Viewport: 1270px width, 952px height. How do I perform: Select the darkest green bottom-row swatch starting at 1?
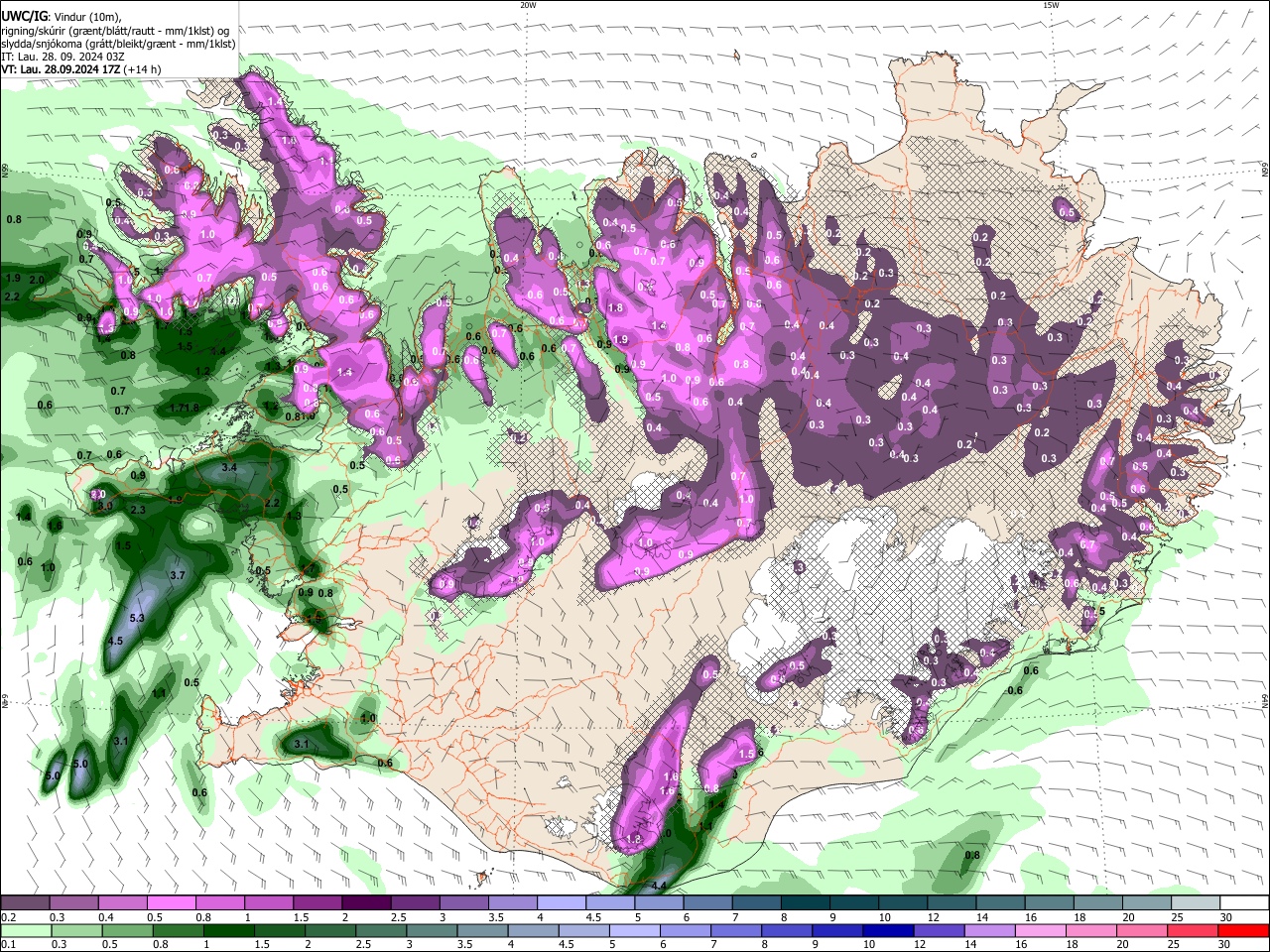click(x=227, y=930)
